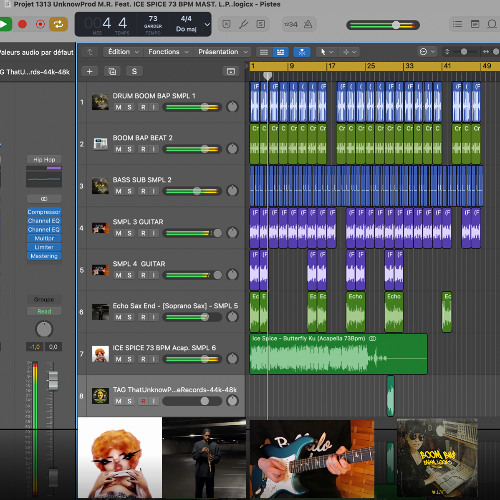Click the TAG ThatUnknowP track icon

click(x=100, y=396)
